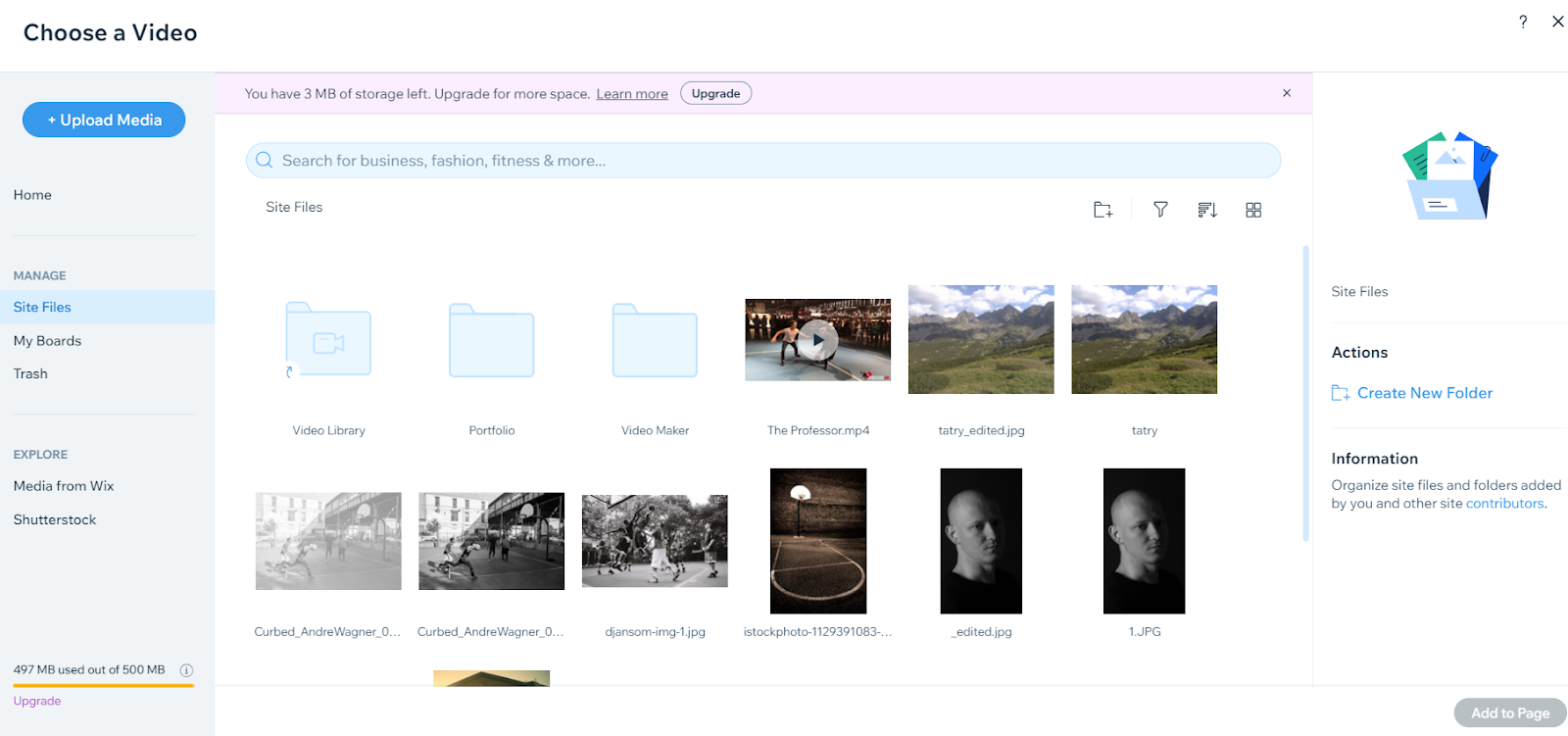Open the contributors link

[x=1505, y=504]
